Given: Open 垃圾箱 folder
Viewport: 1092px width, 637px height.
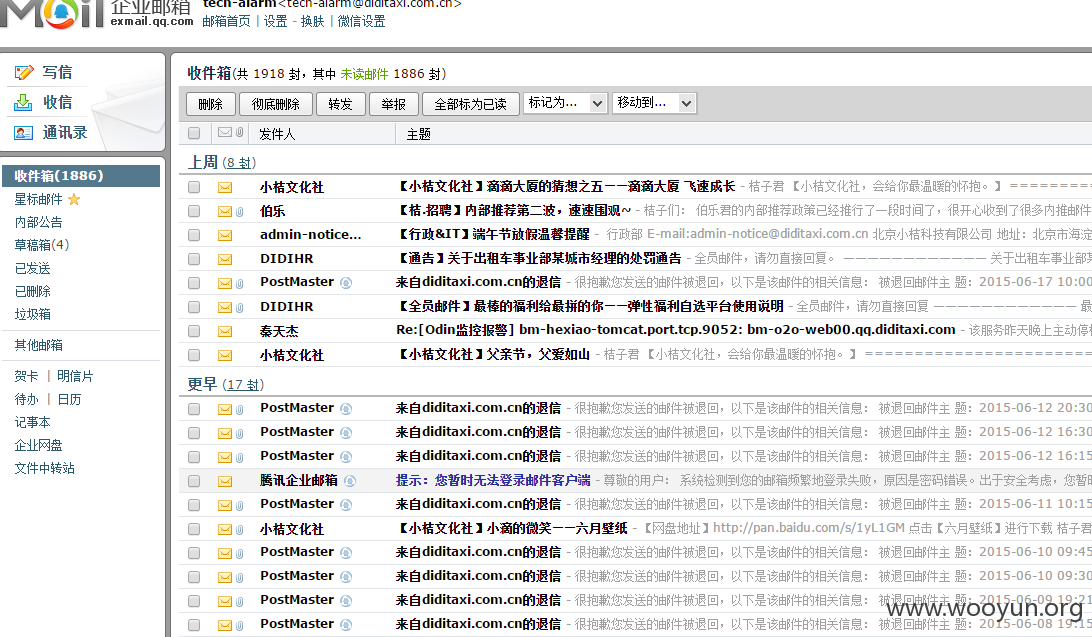Looking at the screenshot, I should [x=32, y=315].
